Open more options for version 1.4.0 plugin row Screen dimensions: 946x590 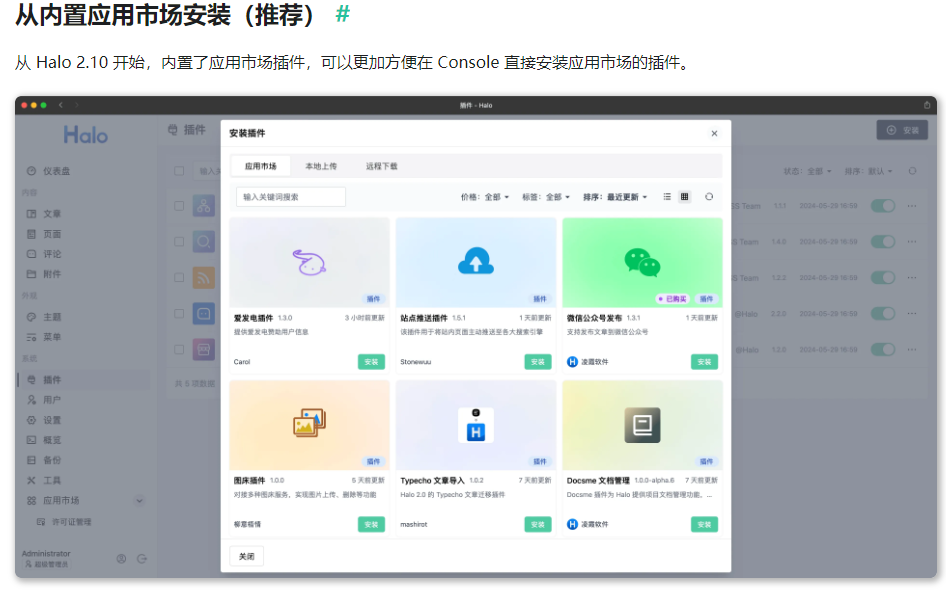click(x=912, y=241)
